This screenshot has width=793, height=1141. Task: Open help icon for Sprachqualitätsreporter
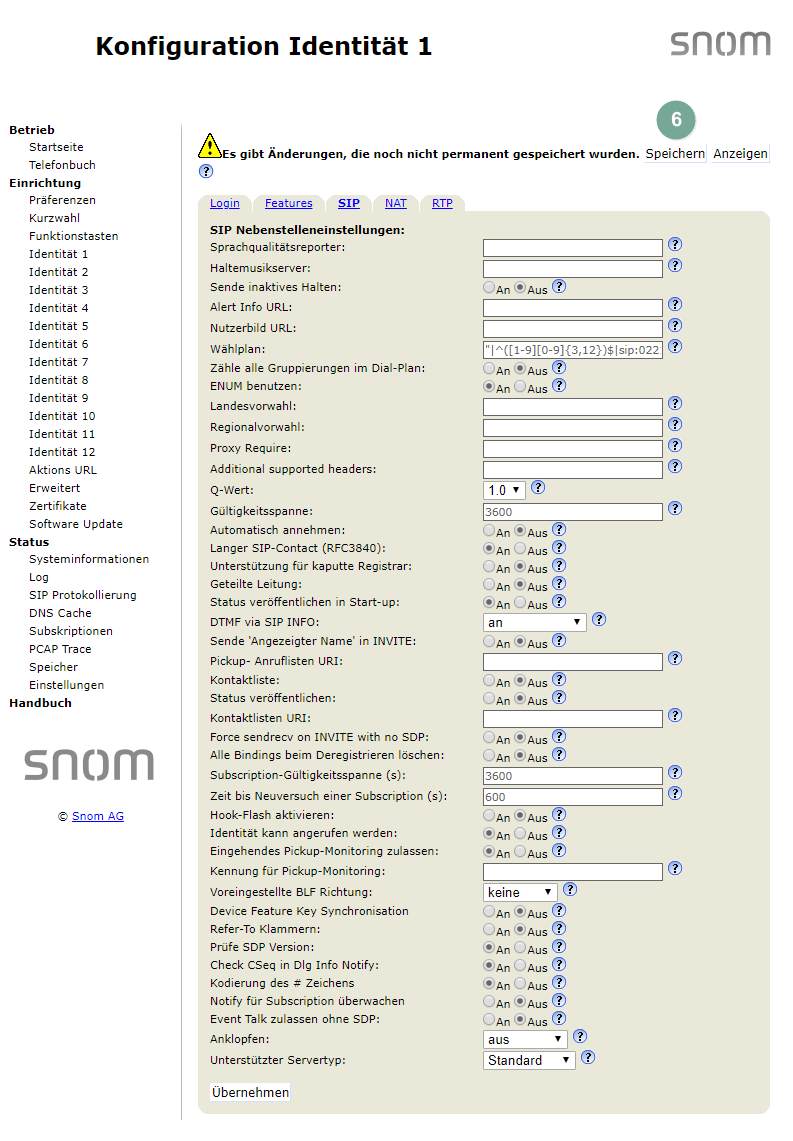click(x=675, y=245)
